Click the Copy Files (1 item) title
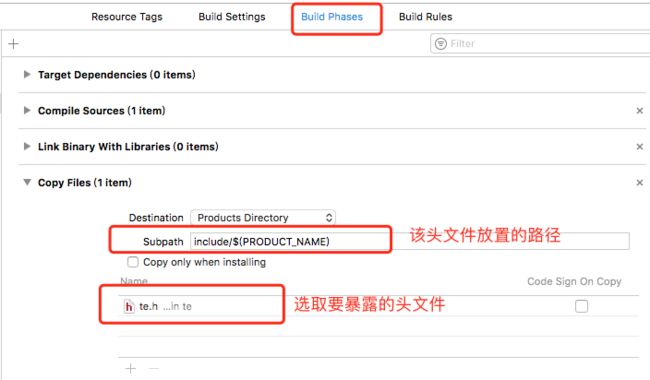The image size is (650, 380). 85,183
